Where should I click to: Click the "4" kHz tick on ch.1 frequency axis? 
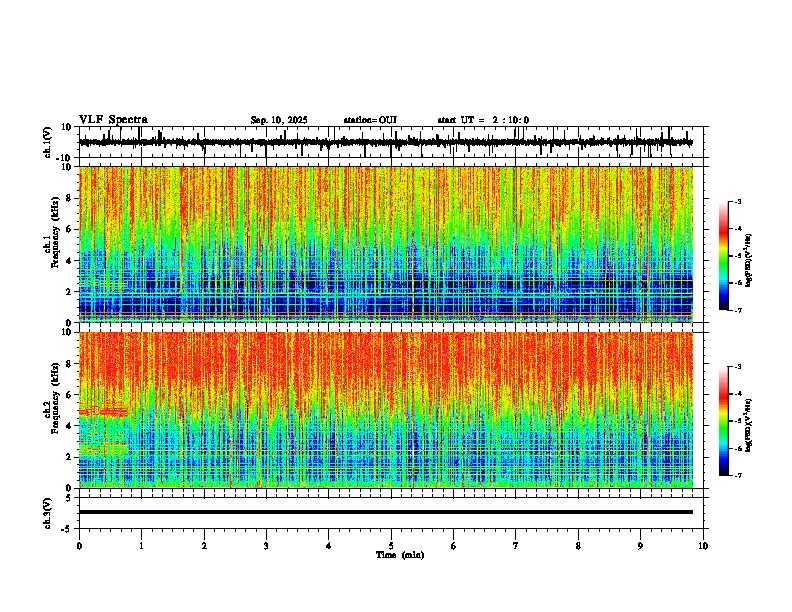tap(69, 261)
